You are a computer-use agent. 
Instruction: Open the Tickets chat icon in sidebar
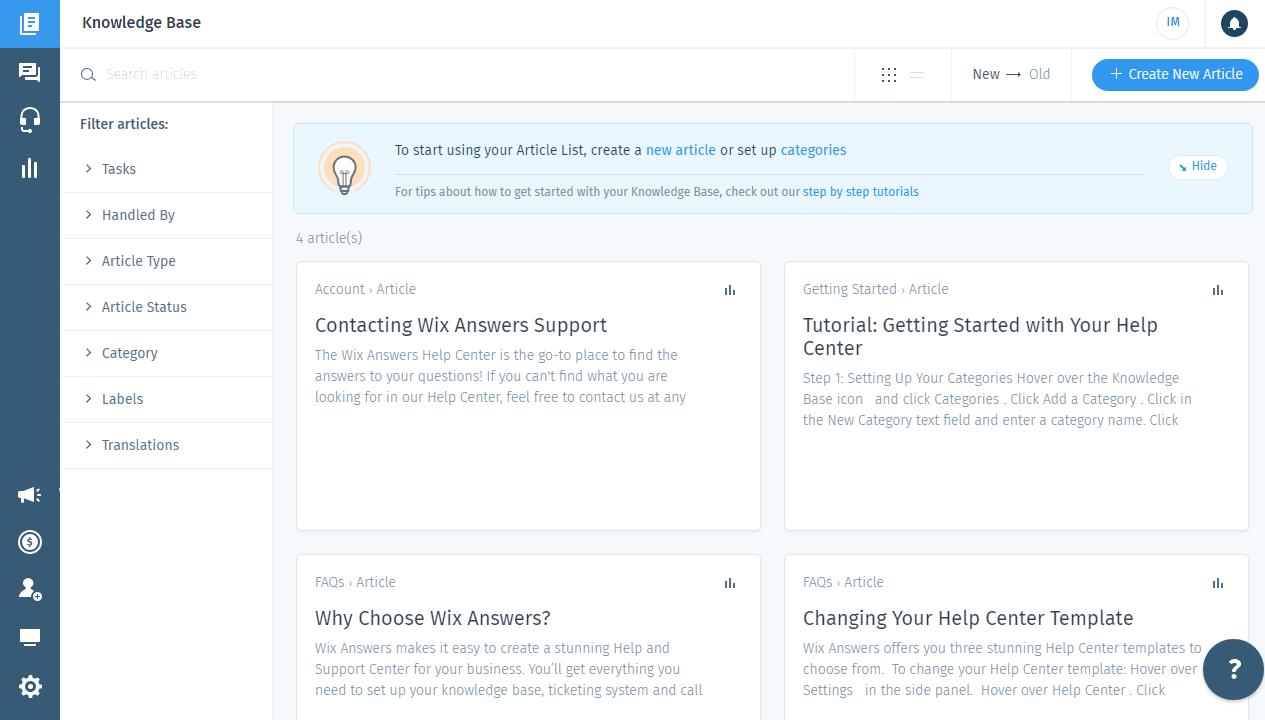pos(29,72)
